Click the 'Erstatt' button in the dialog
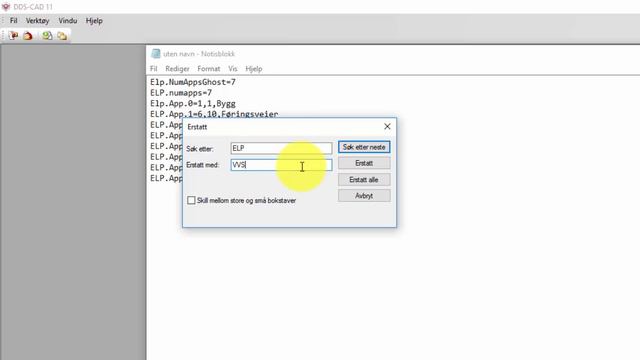 (x=364, y=163)
